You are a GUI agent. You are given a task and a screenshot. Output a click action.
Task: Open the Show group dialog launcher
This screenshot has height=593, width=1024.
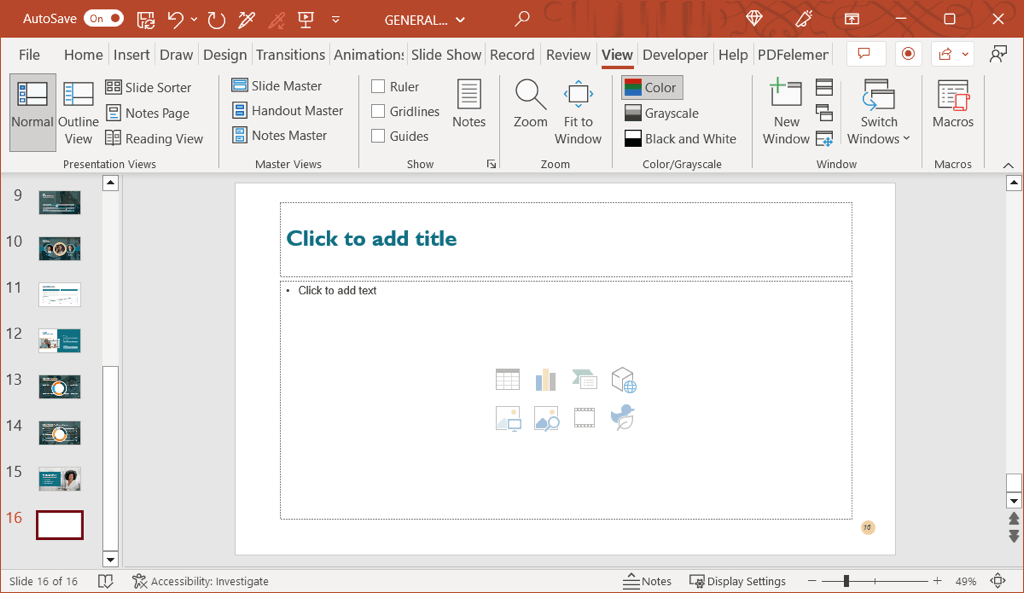click(x=491, y=164)
